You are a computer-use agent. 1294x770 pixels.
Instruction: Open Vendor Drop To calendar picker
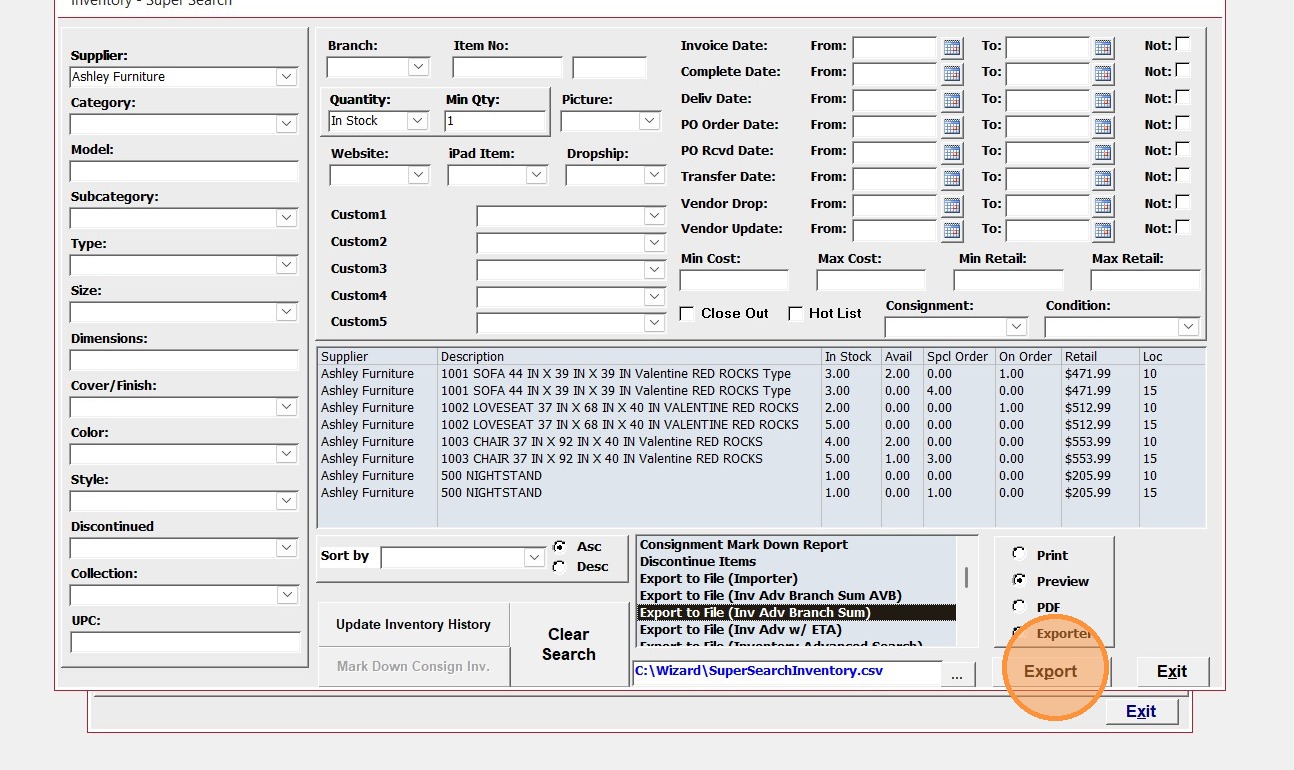[x=1103, y=205]
